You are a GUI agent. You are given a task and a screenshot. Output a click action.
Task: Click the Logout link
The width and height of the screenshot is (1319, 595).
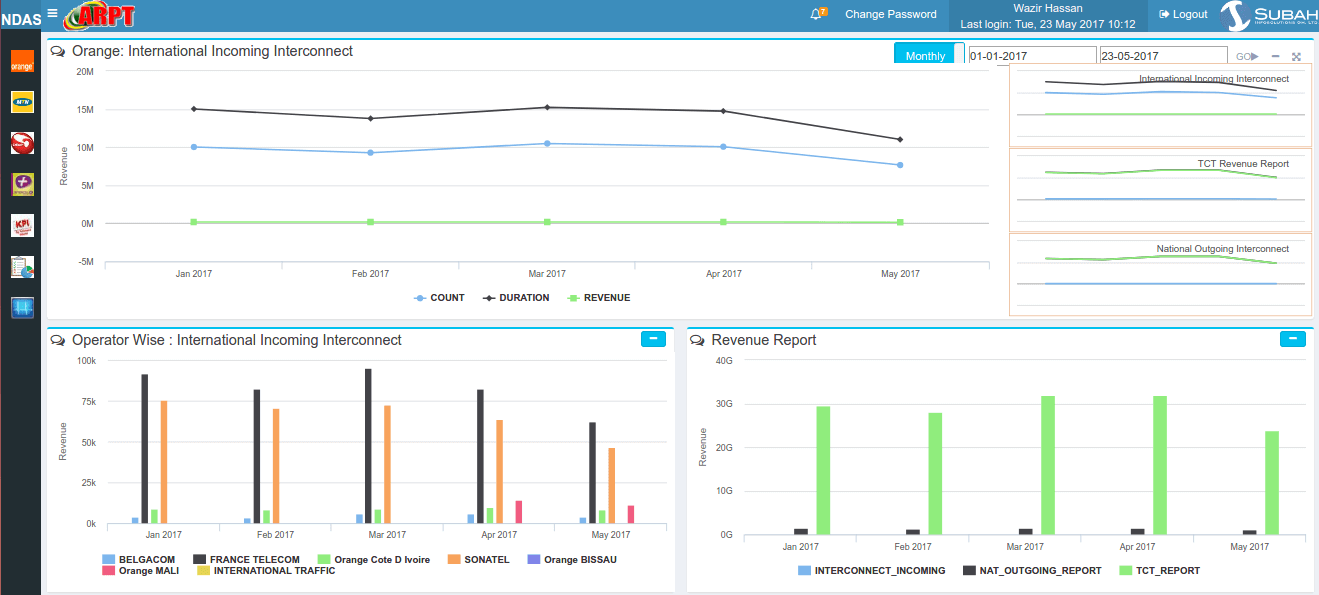[x=1183, y=14]
